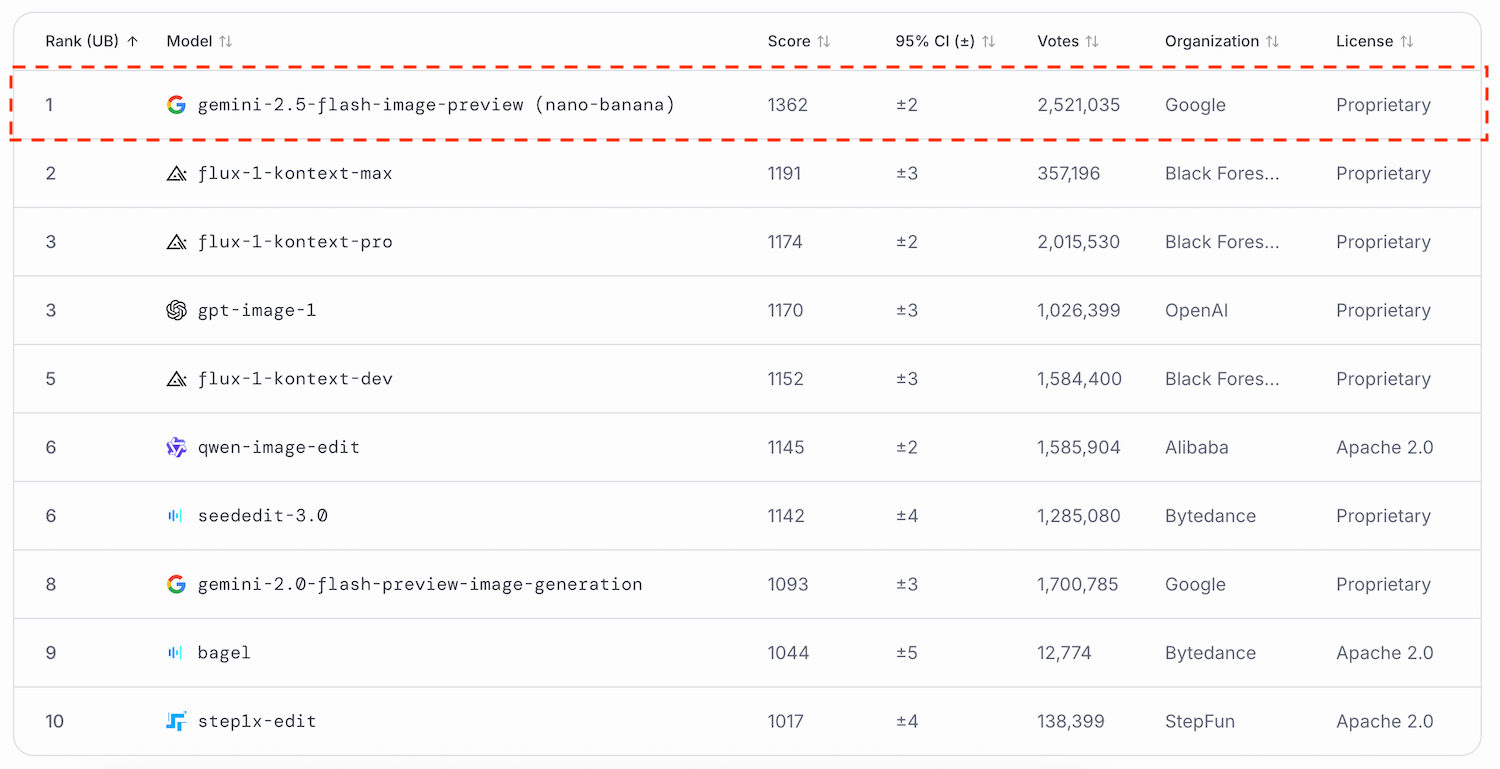Click Apache 2.0 license in qwen-image-edit row
Image resolution: width=1500 pixels, height=769 pixels.
point(1385,447)
